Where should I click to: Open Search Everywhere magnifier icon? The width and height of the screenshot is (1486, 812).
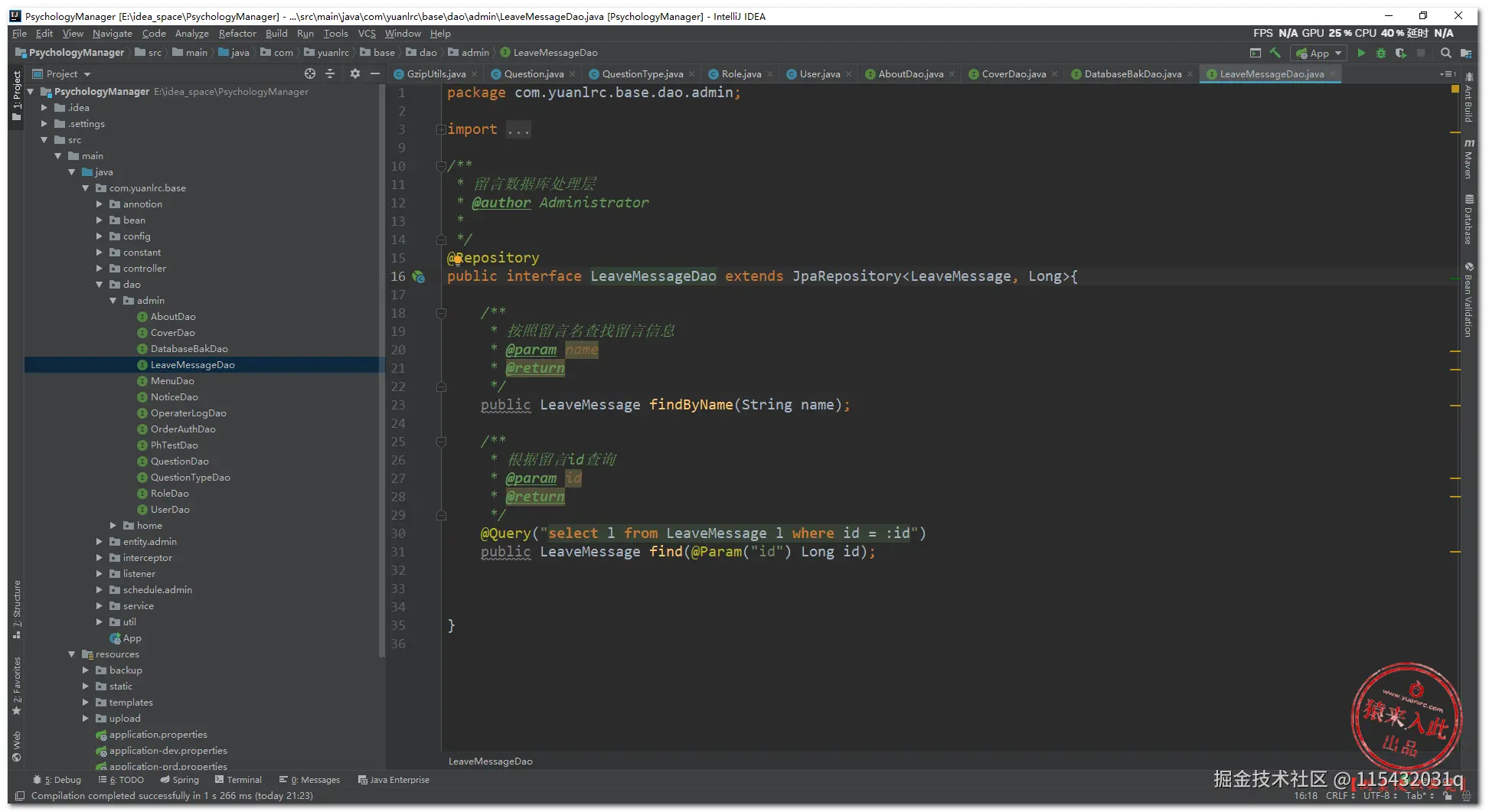click(1445, 53)
